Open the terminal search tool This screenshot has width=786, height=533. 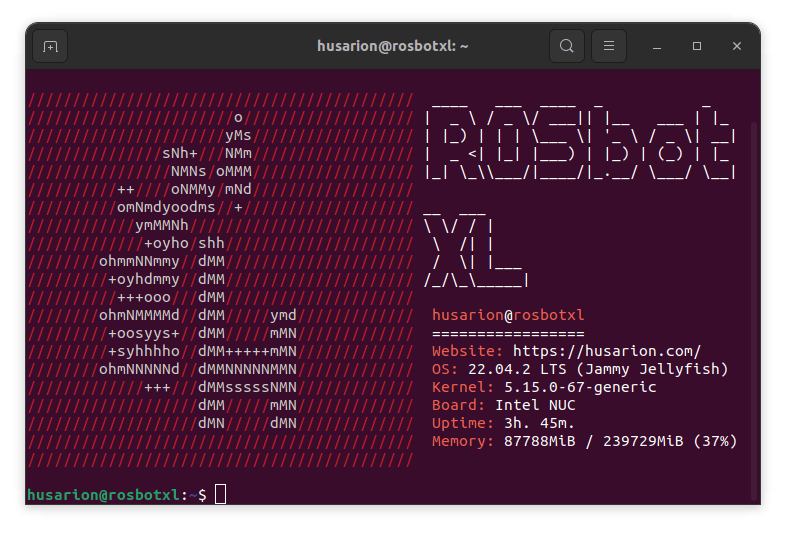(566, 46)
